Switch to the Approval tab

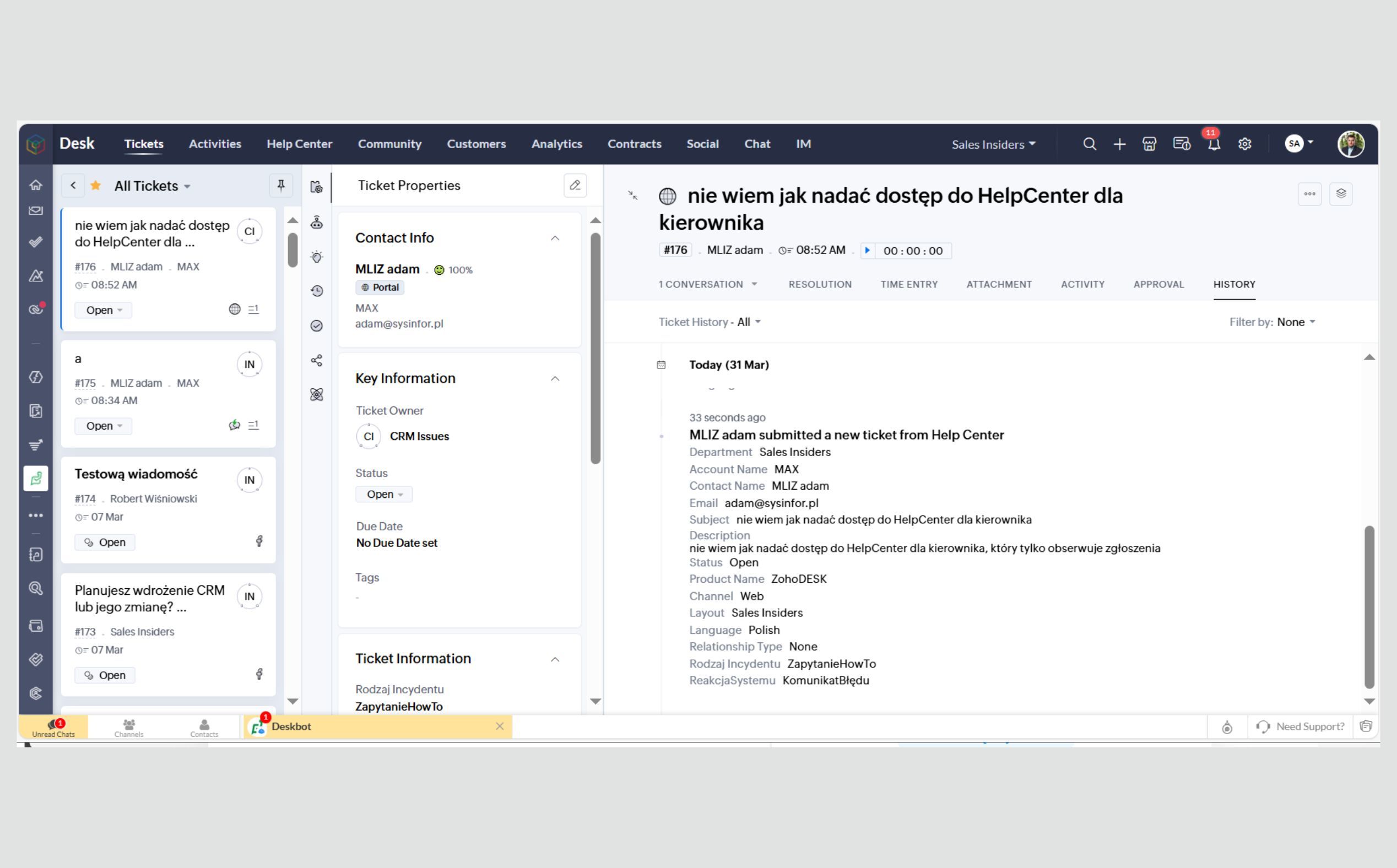coord(1158,284)
